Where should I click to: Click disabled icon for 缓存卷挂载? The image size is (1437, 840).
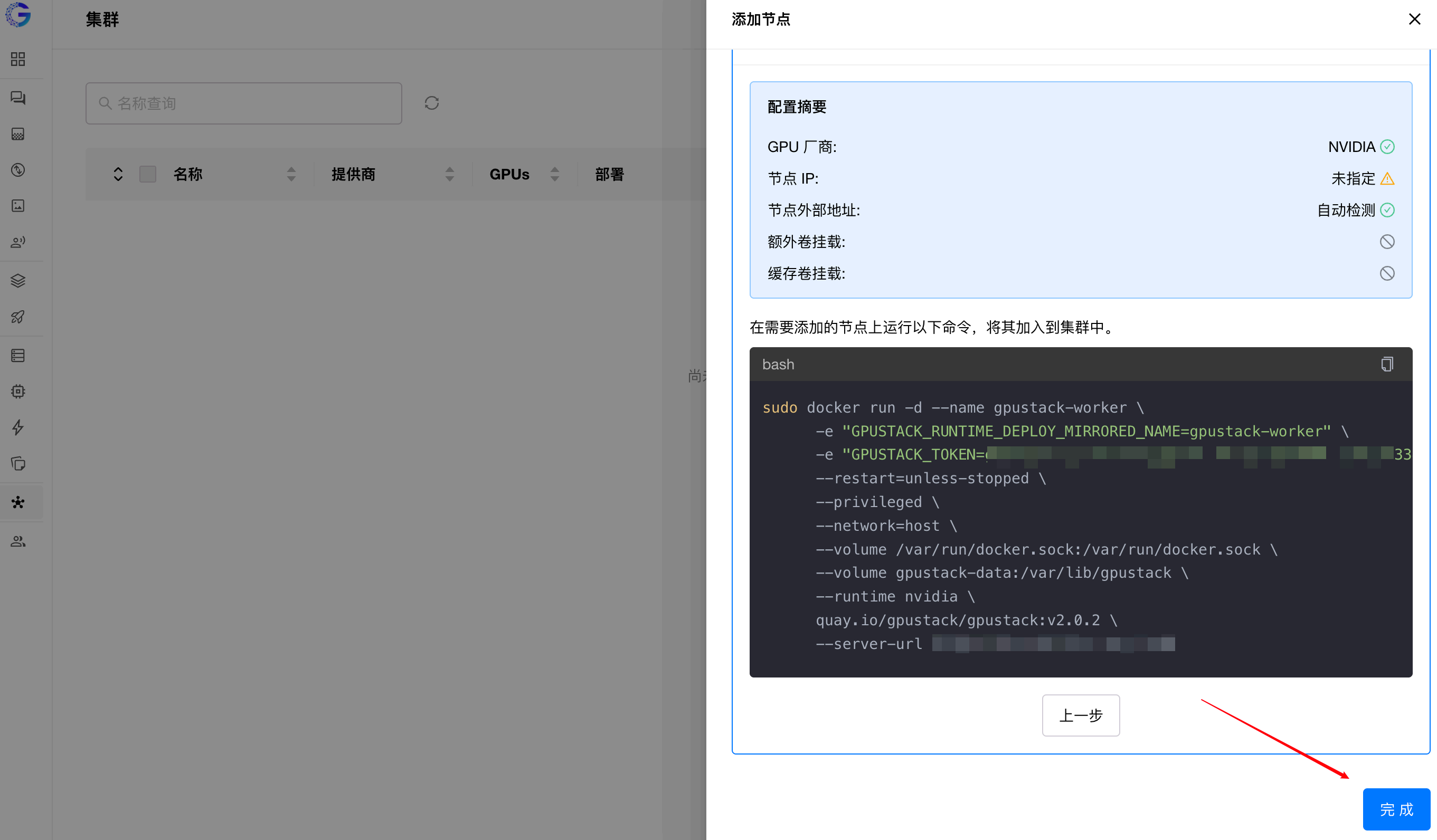1387,273
